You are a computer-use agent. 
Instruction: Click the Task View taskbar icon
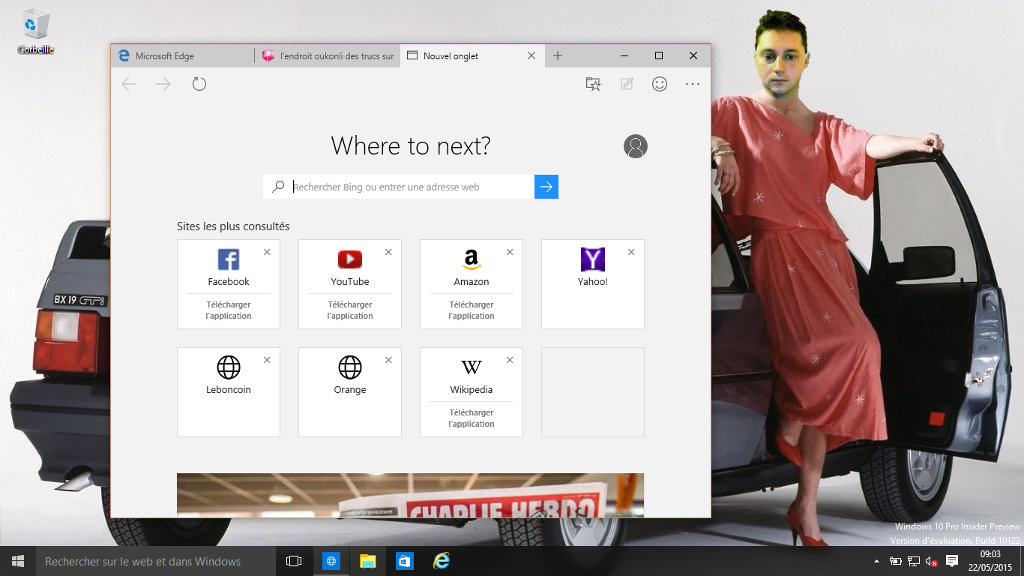pyautogui.click(x=294, y=561)
